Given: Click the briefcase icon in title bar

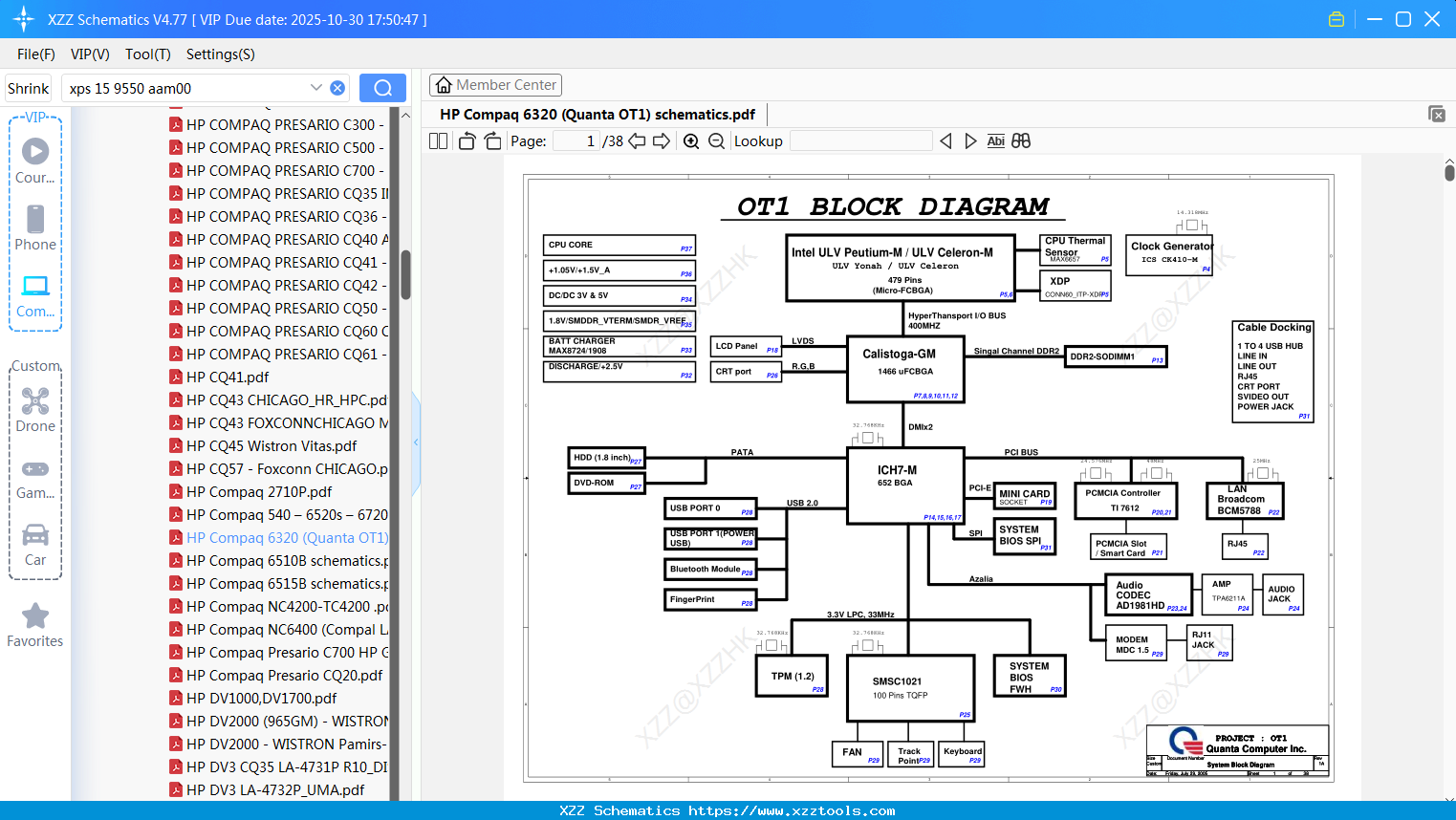Looking at the screenshot, I should tap(1336, 19).
